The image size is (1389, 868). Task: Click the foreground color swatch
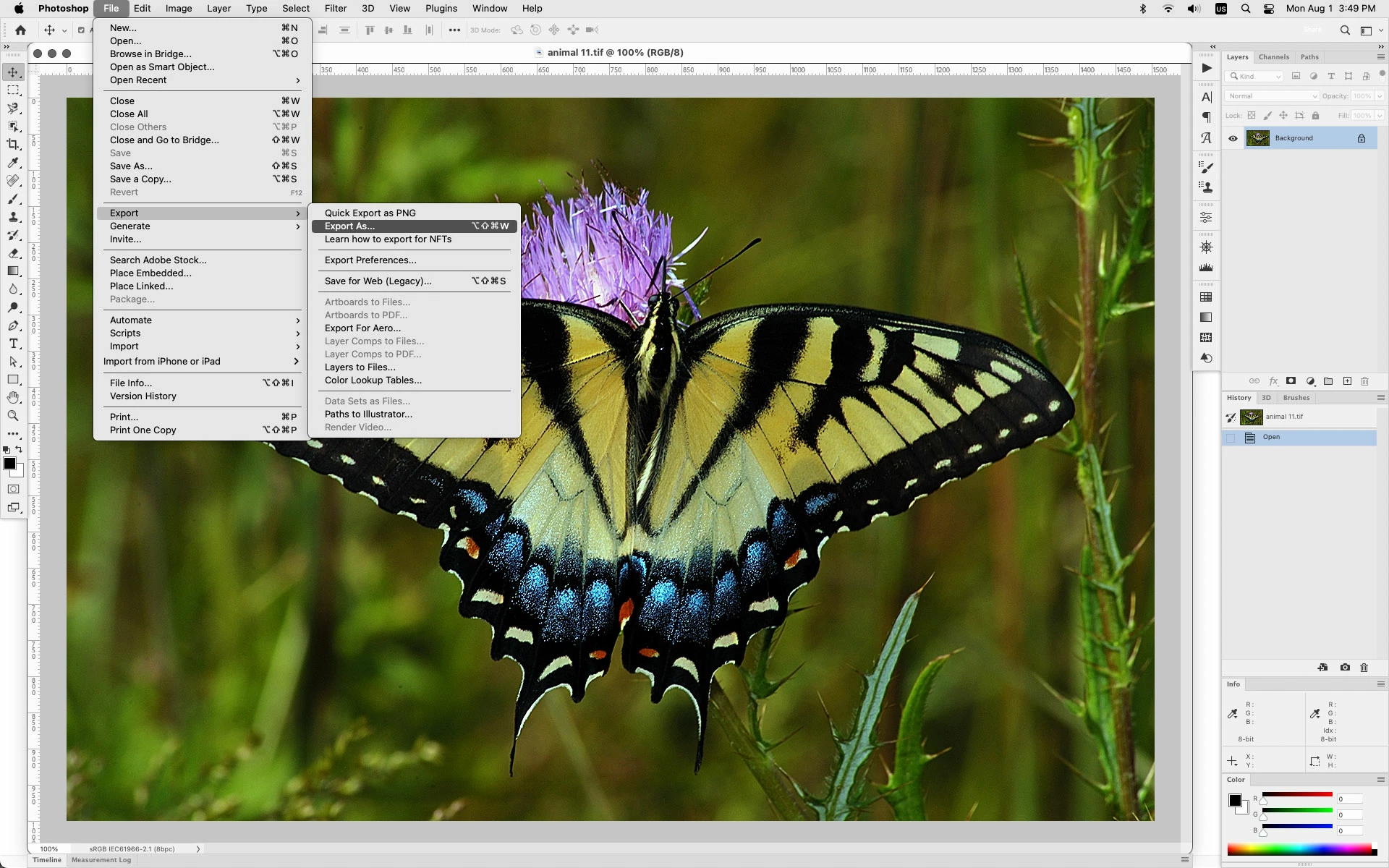[x=9, y=464]
